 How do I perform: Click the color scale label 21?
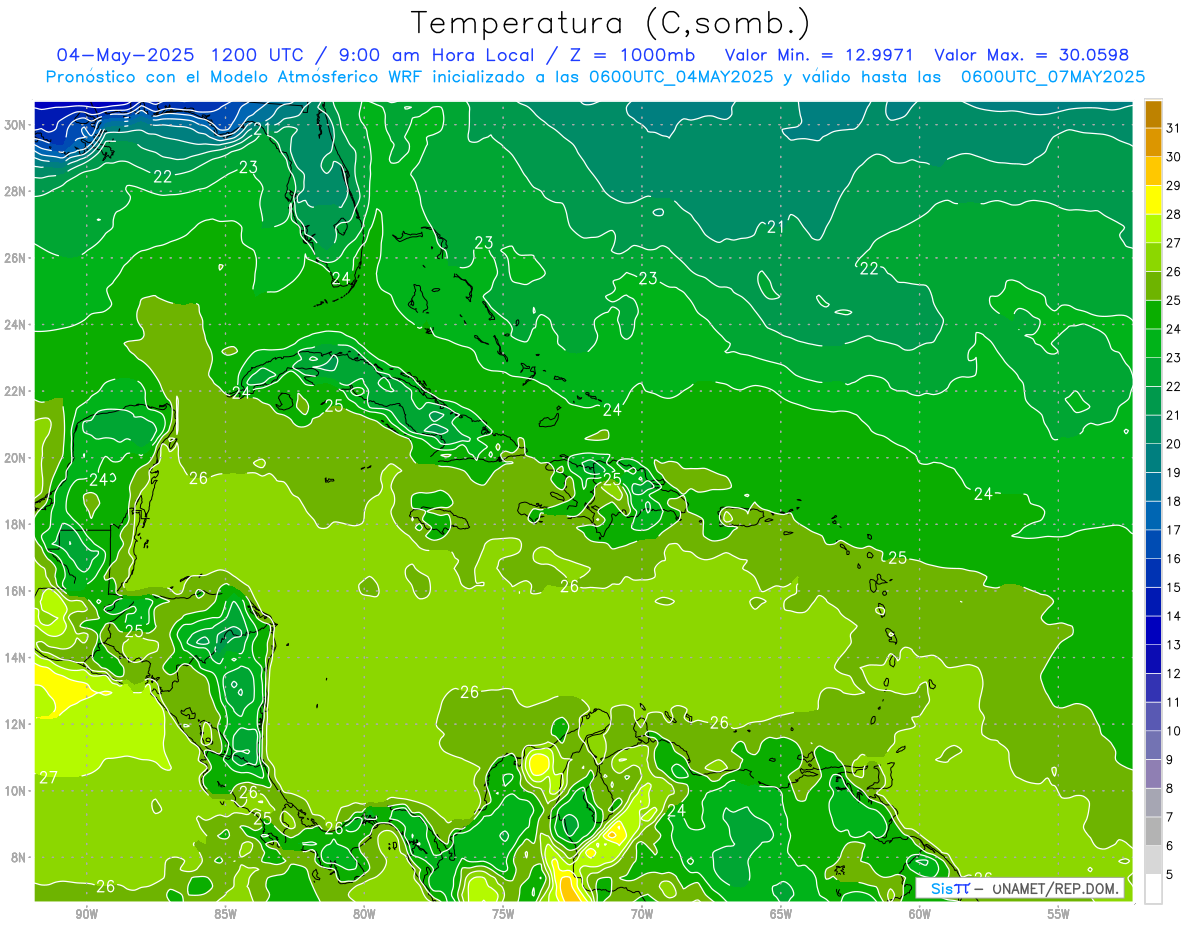tap(1174, 415)
